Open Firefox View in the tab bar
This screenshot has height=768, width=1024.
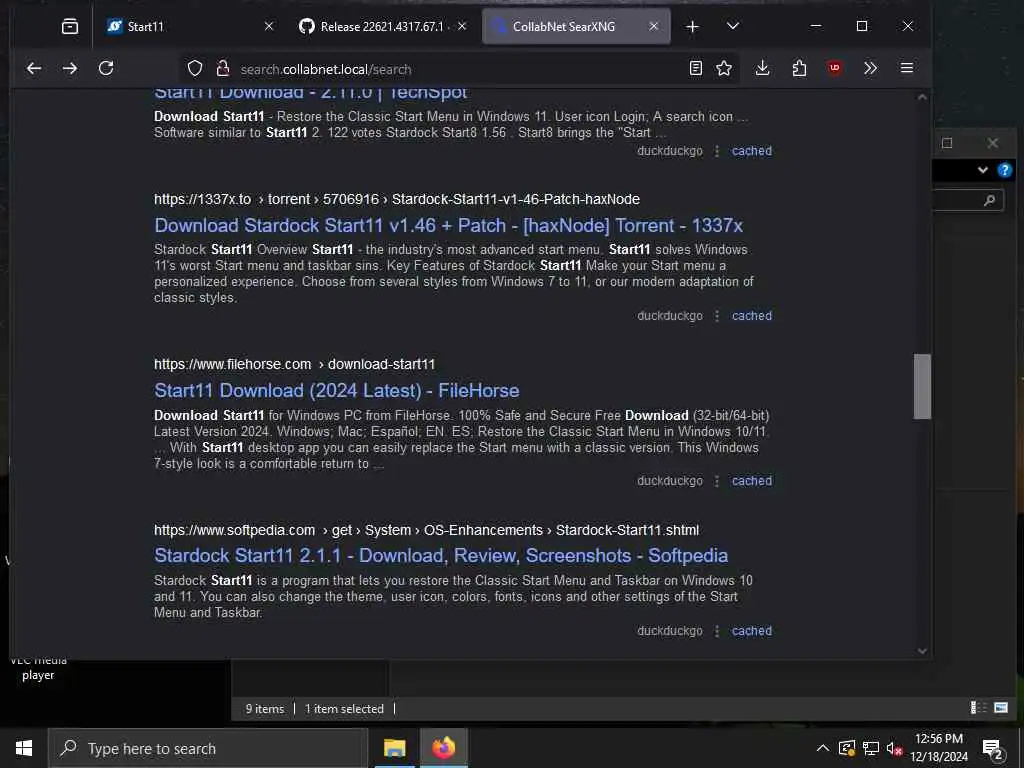(x=69, y=26)
